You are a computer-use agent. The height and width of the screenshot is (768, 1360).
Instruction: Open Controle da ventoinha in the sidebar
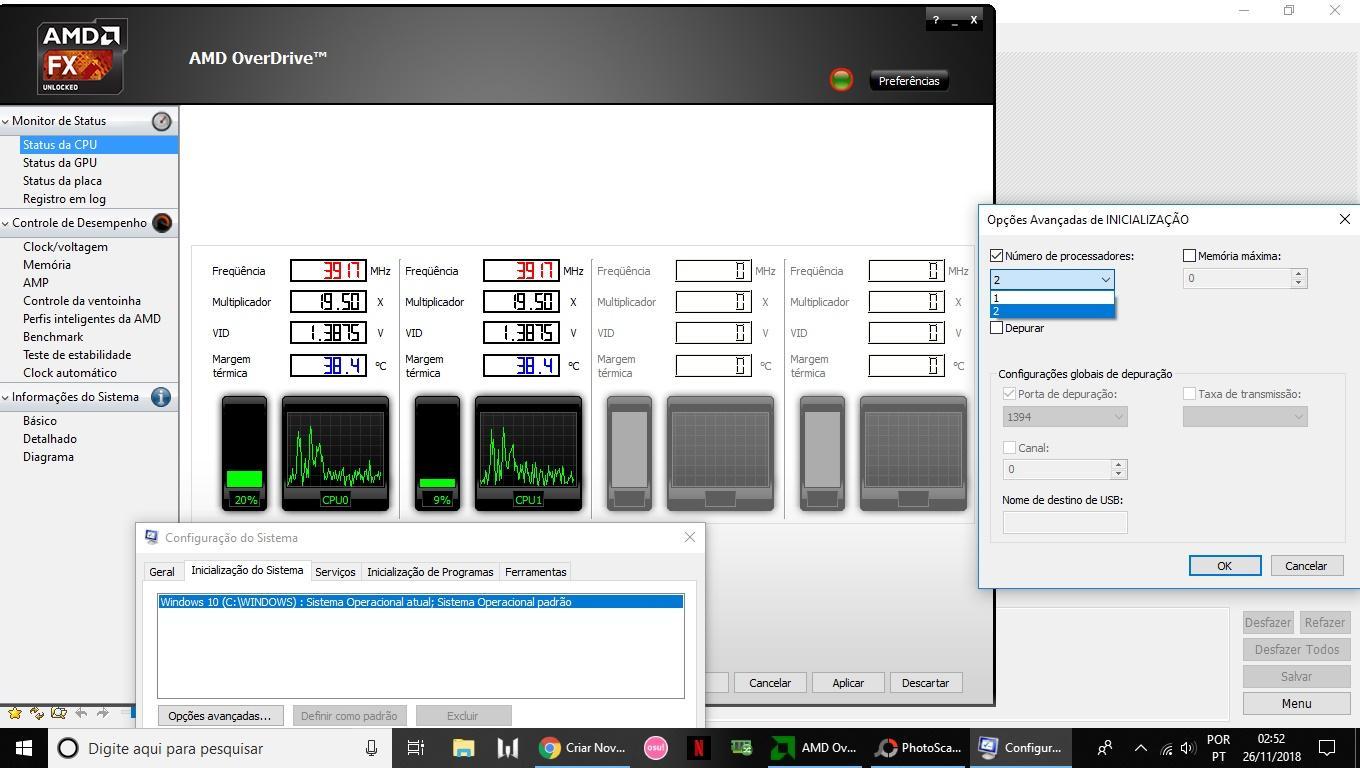(x=82, y=301)
